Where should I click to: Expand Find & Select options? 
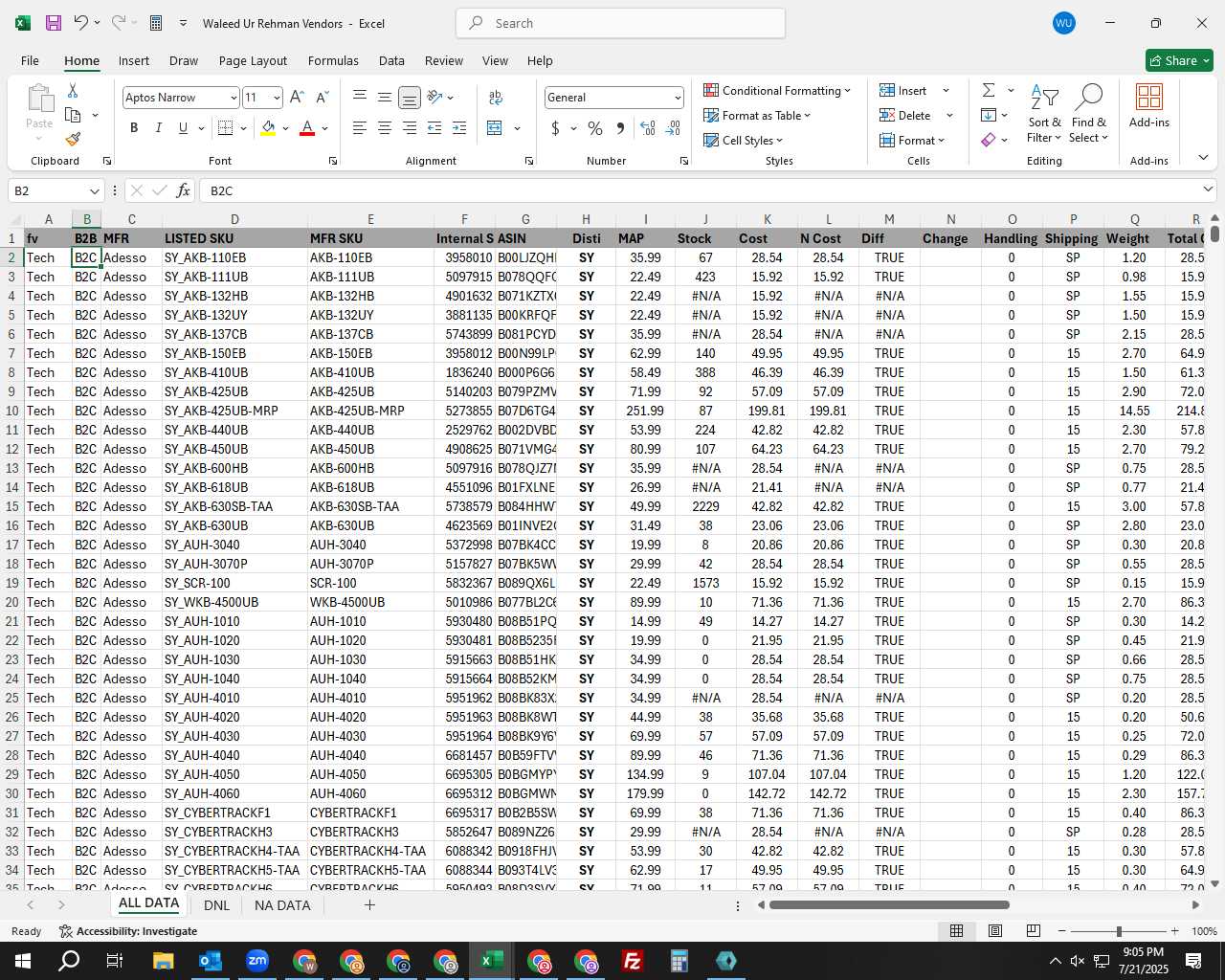click(x=1089, y=115)
